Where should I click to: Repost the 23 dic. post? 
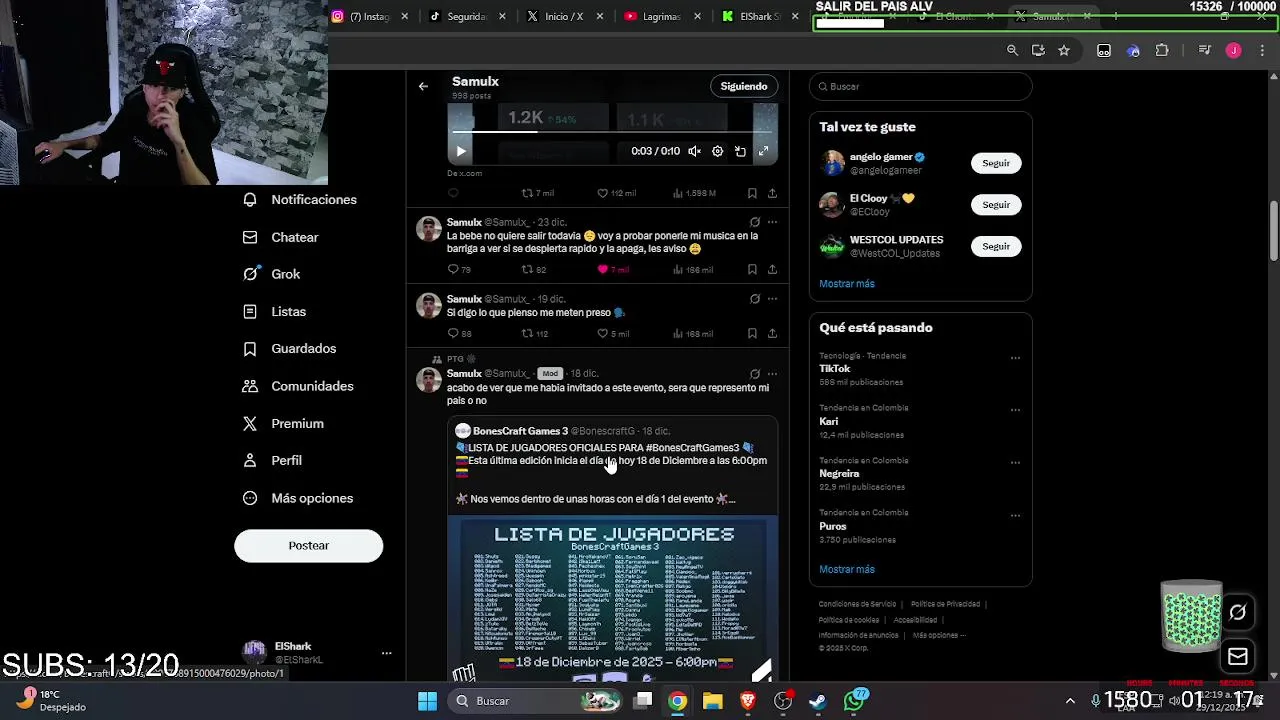(533, 270)
